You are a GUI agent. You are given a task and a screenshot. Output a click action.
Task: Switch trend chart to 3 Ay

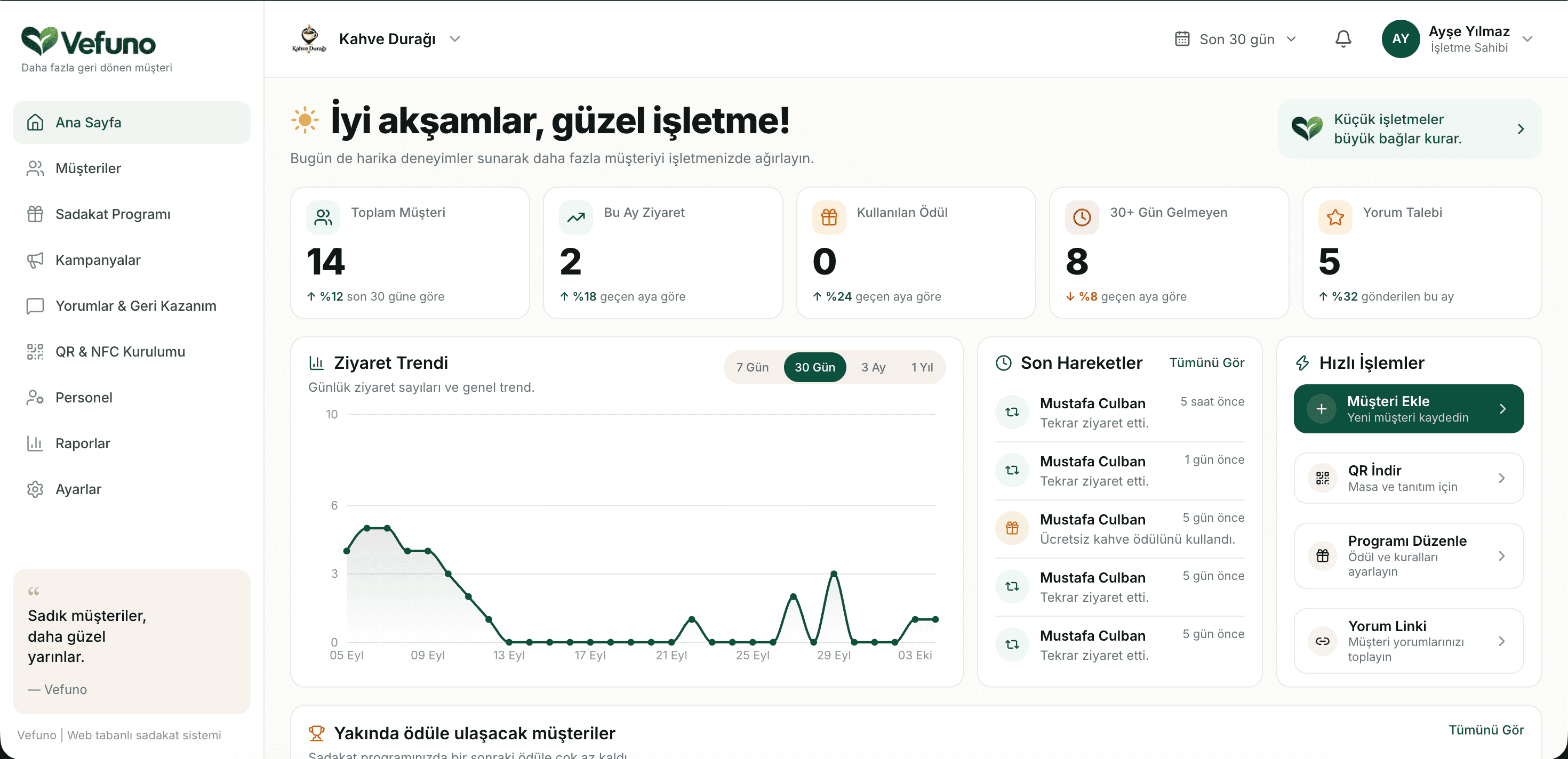873,367
